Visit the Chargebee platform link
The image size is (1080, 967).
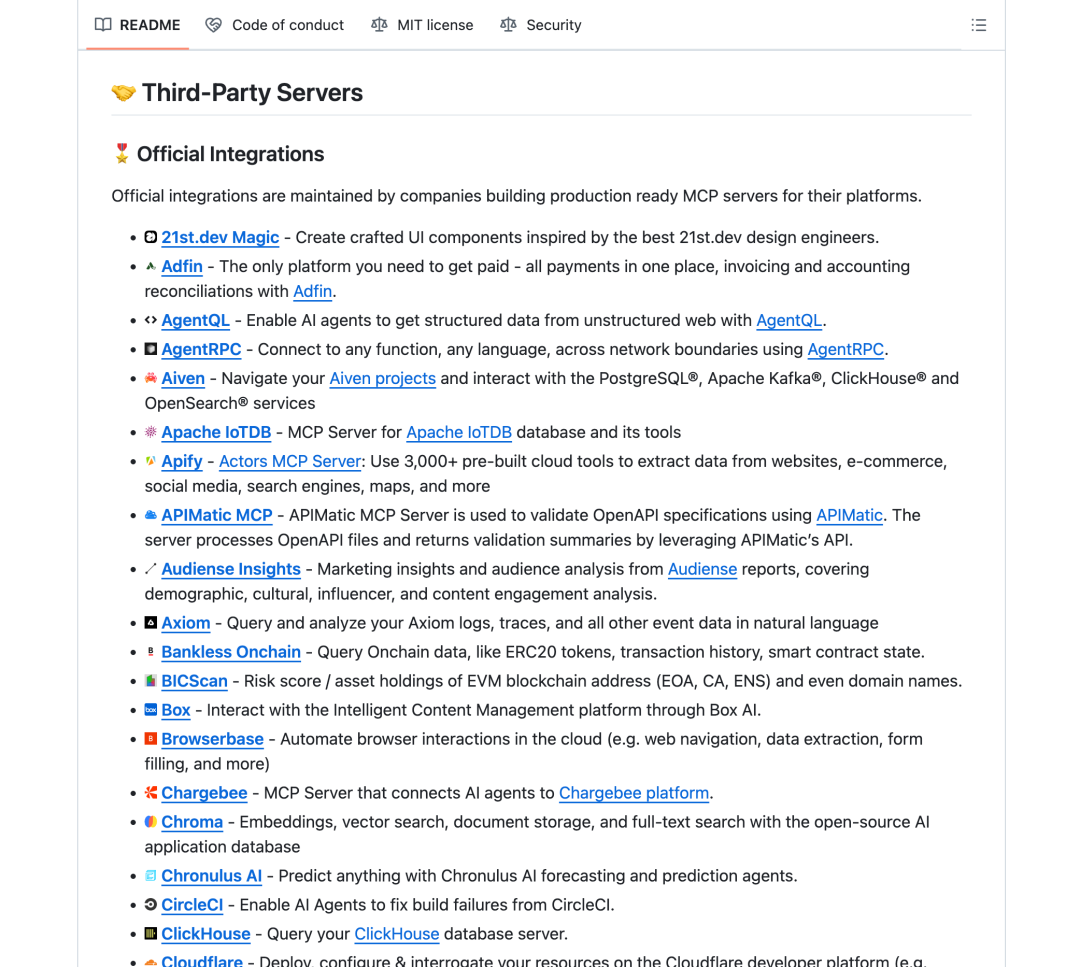coord(634,793)
